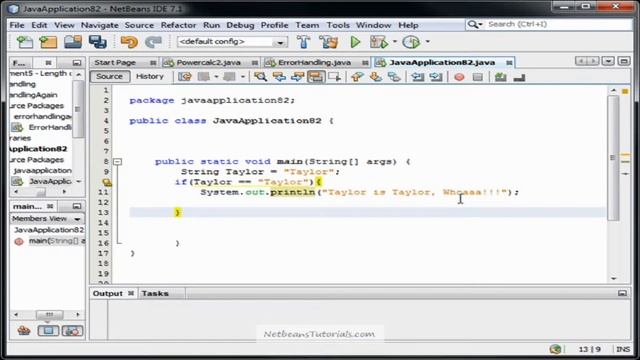Click the Clean and Build Project icon
Viewport: 640px width, 360px height.
point(329,42)
